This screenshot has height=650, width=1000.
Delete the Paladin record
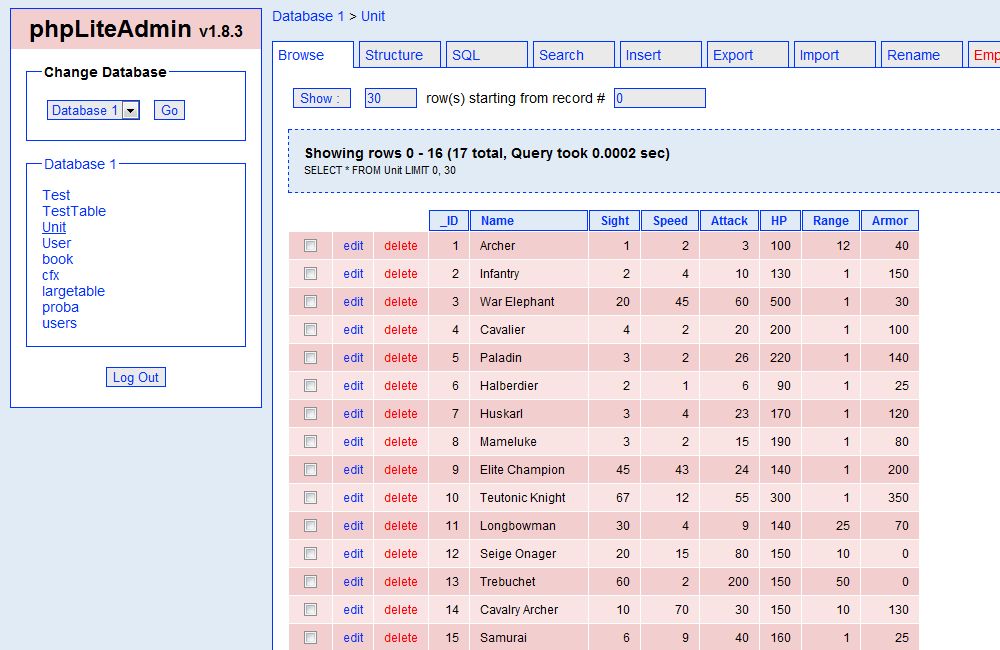[x=400, y=357]
